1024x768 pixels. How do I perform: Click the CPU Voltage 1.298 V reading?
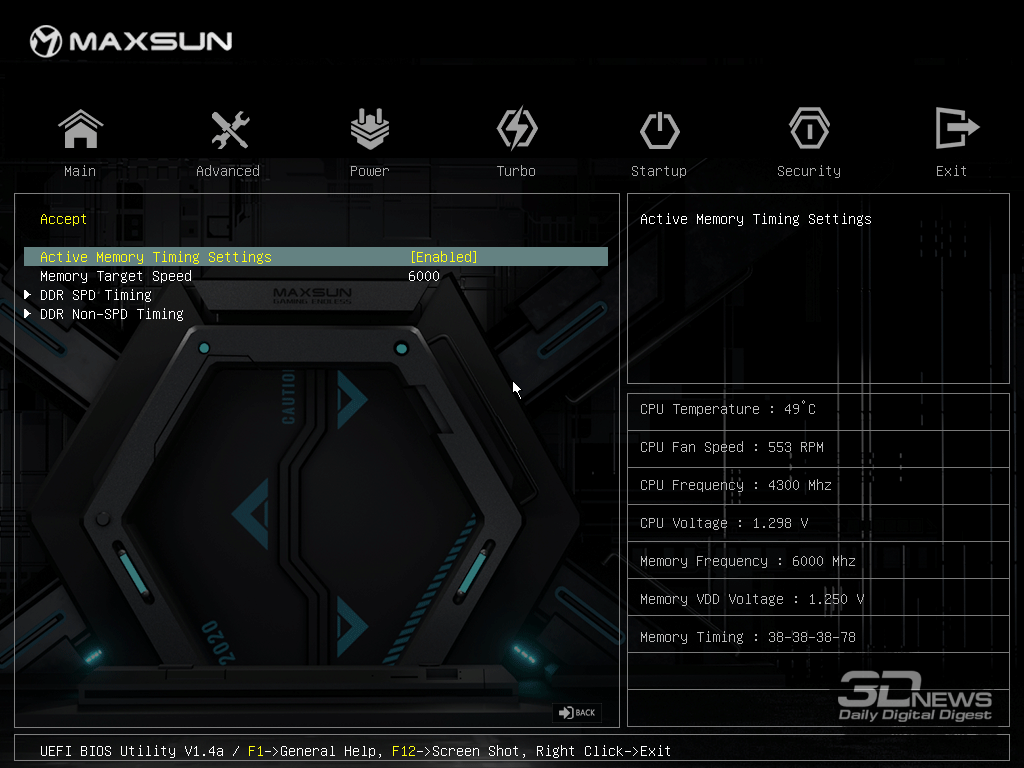pyautogui.click(x=724, y=523)
